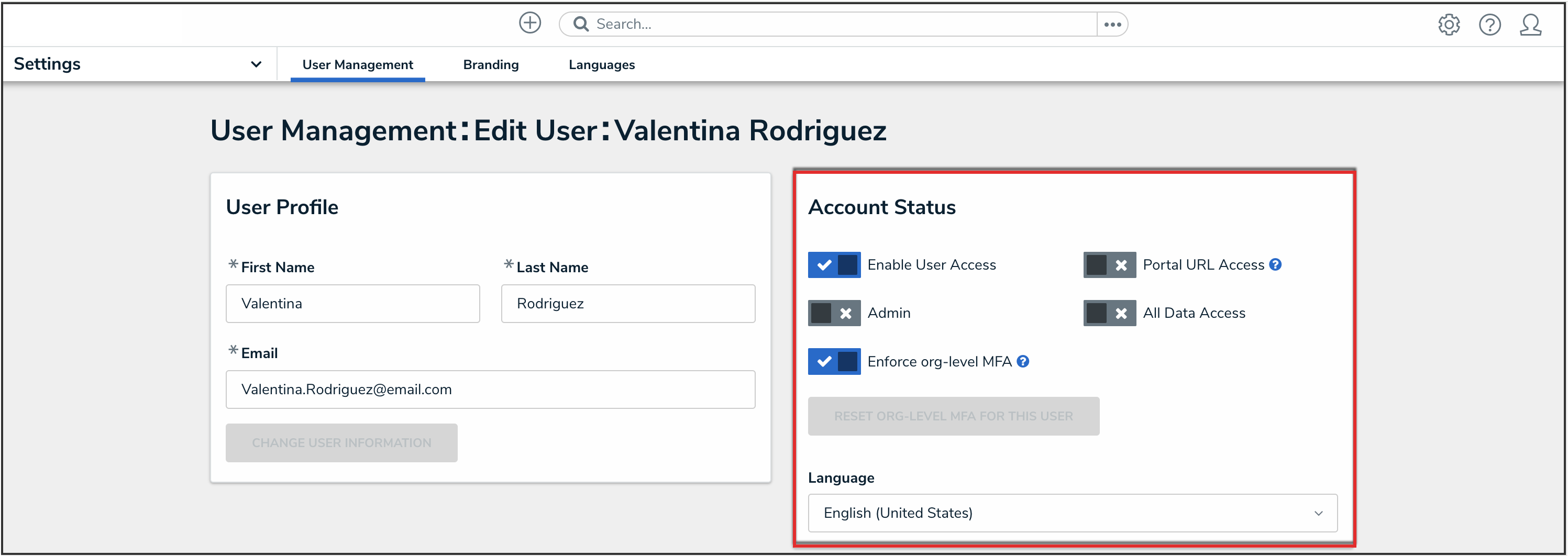1568x556 pixels.
Task: Turn off Enforce org-level MFA toggle
Action: (834, 361)
